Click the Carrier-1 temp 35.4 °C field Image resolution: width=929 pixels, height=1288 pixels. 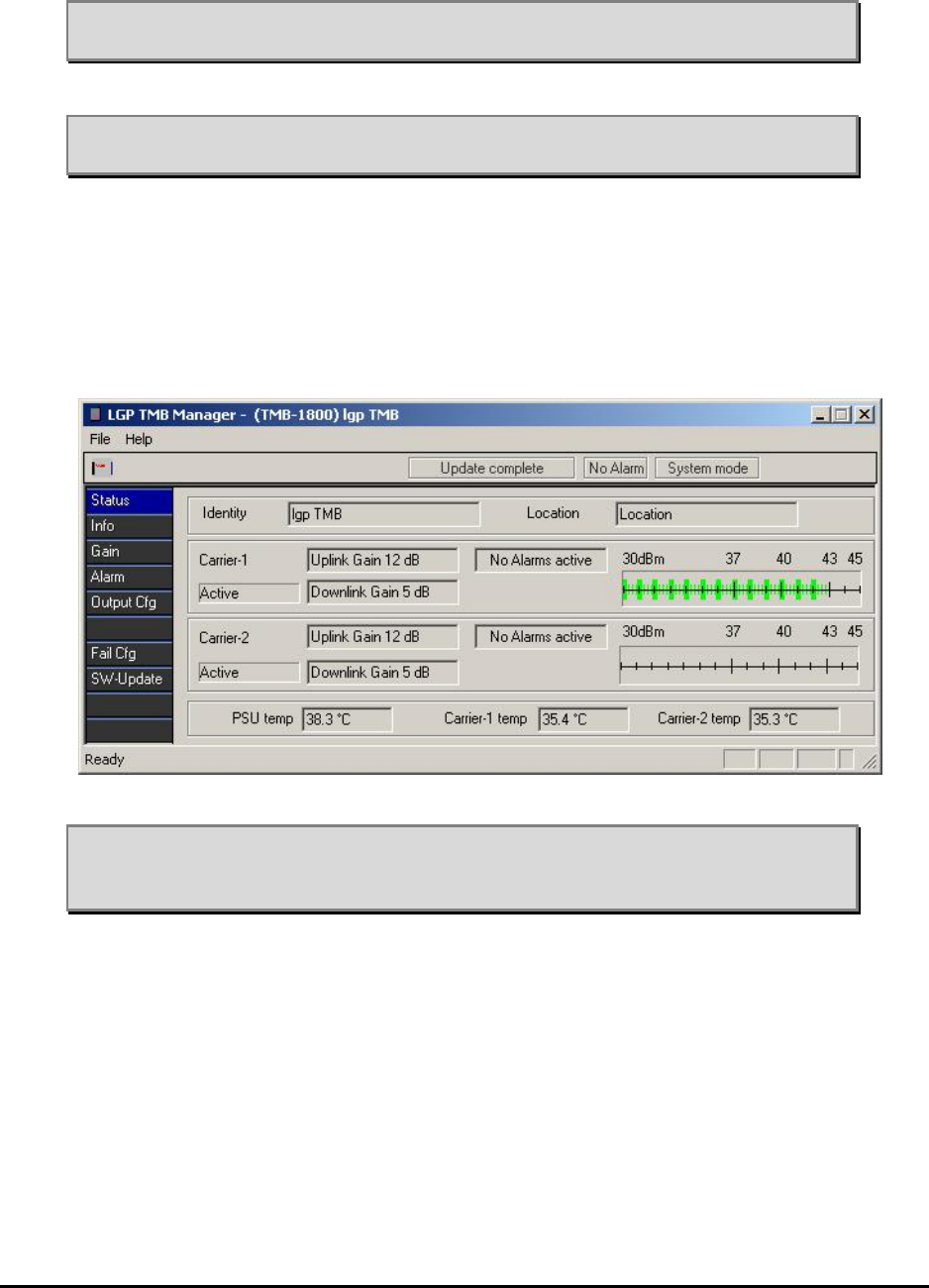(x=583, y=719)
